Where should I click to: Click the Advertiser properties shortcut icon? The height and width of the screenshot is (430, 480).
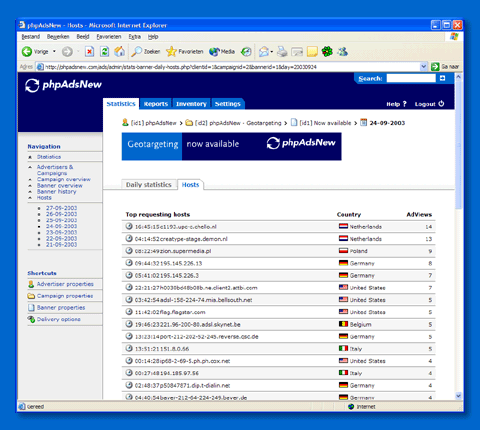(31, 284)
